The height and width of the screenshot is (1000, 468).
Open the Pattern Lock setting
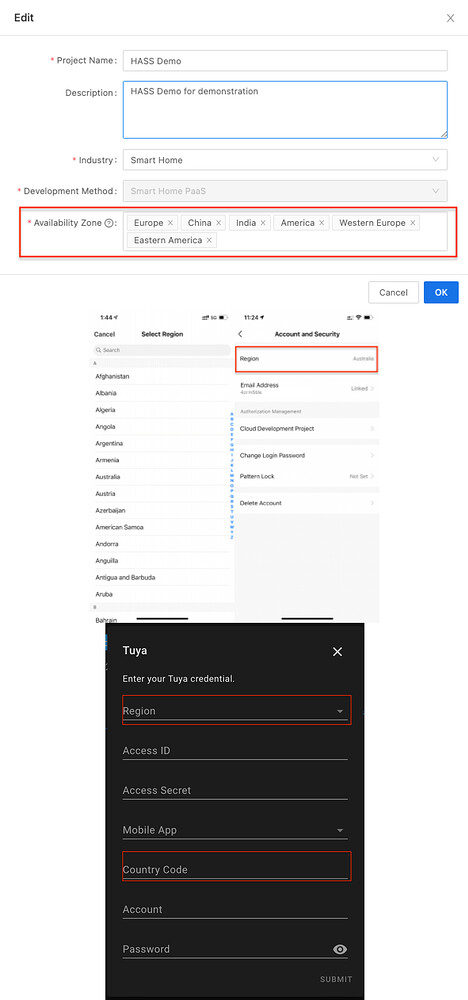(307, 476)
